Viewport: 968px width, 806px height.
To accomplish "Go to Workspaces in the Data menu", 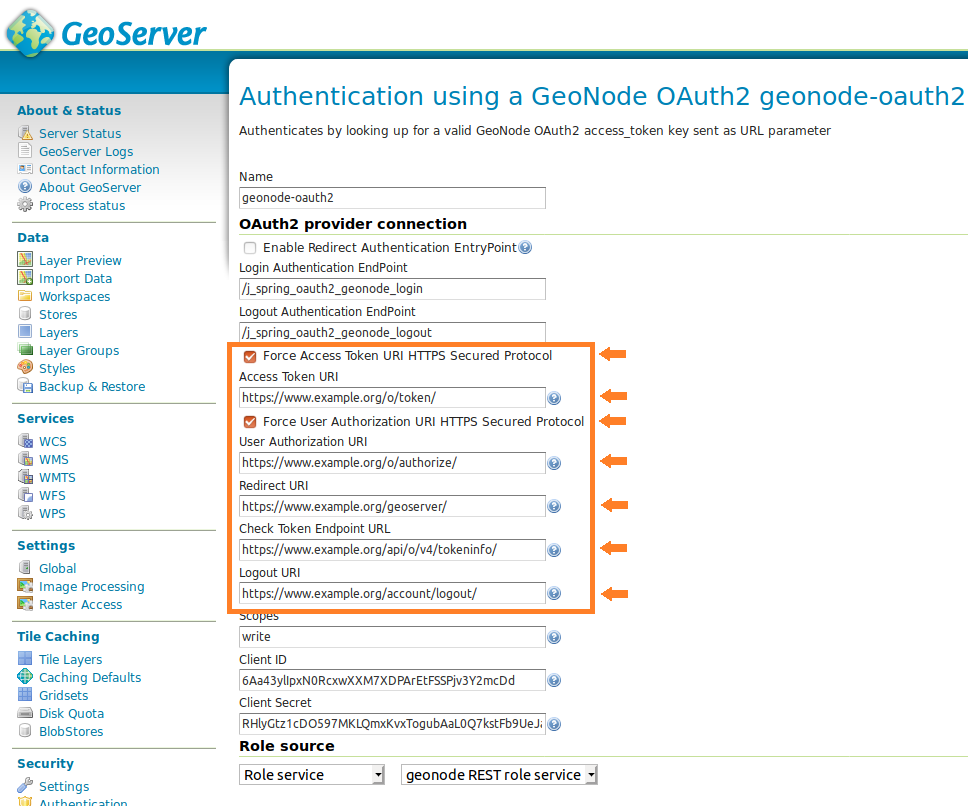I will [74, 296].
